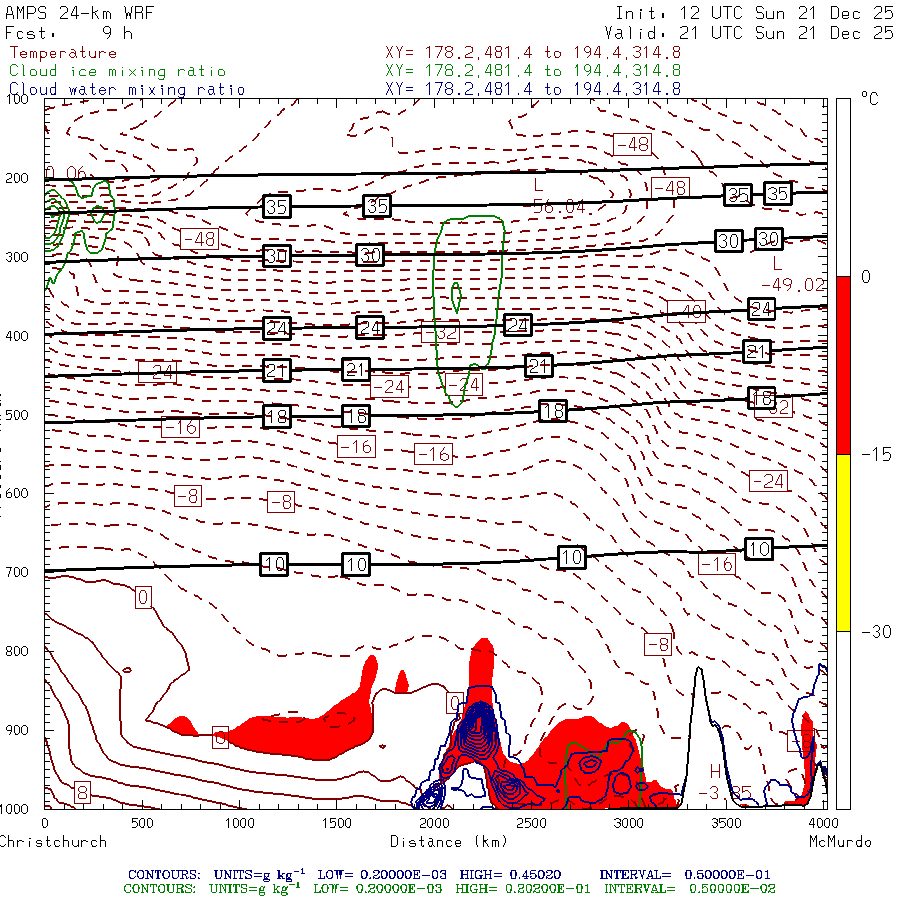Select the blue 'Cloud water mixing ratio' label
The width and height of the screenshot is (900, 900).
coord(127,90)
